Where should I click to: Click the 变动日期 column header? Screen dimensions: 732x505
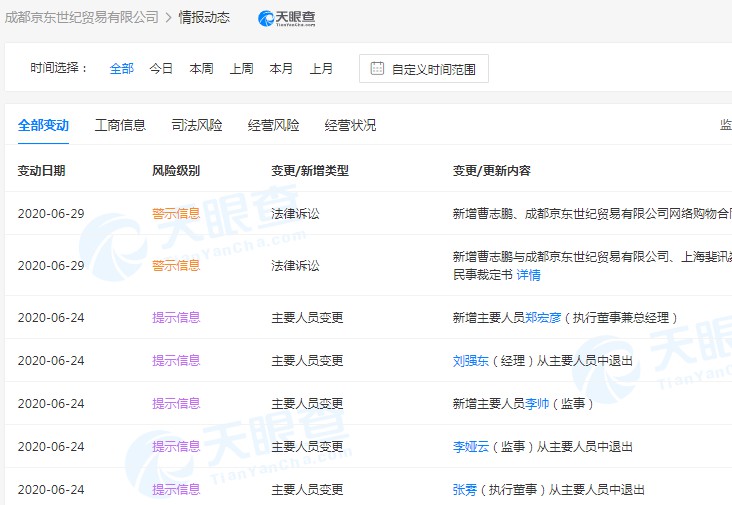click(41, 170)
